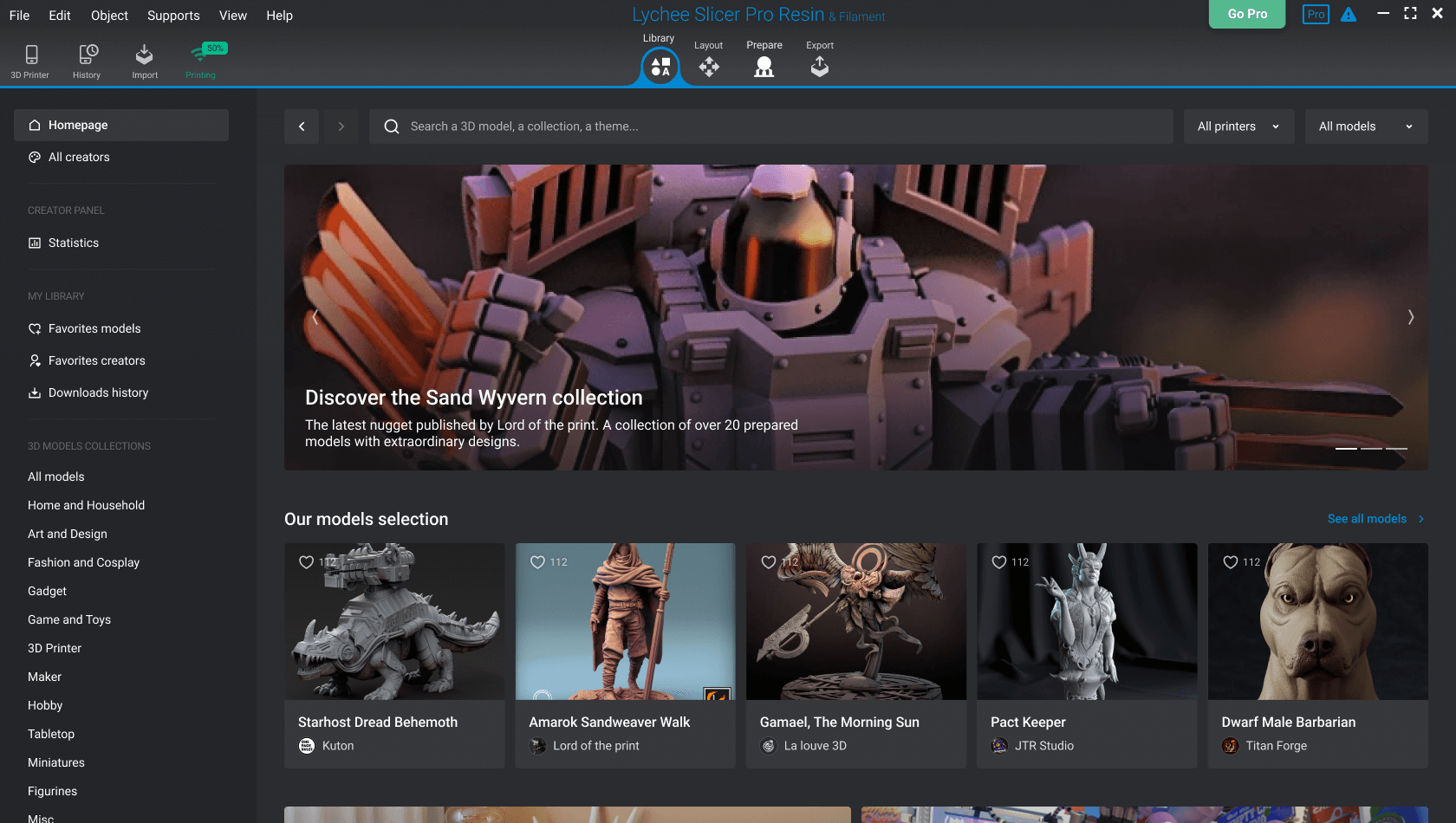Image resolution: width=1456 pixels, height=823 pixels.
Task: Open Fashion and Cosplay collection
Action: pyautogui.click(x=83, y=562)
